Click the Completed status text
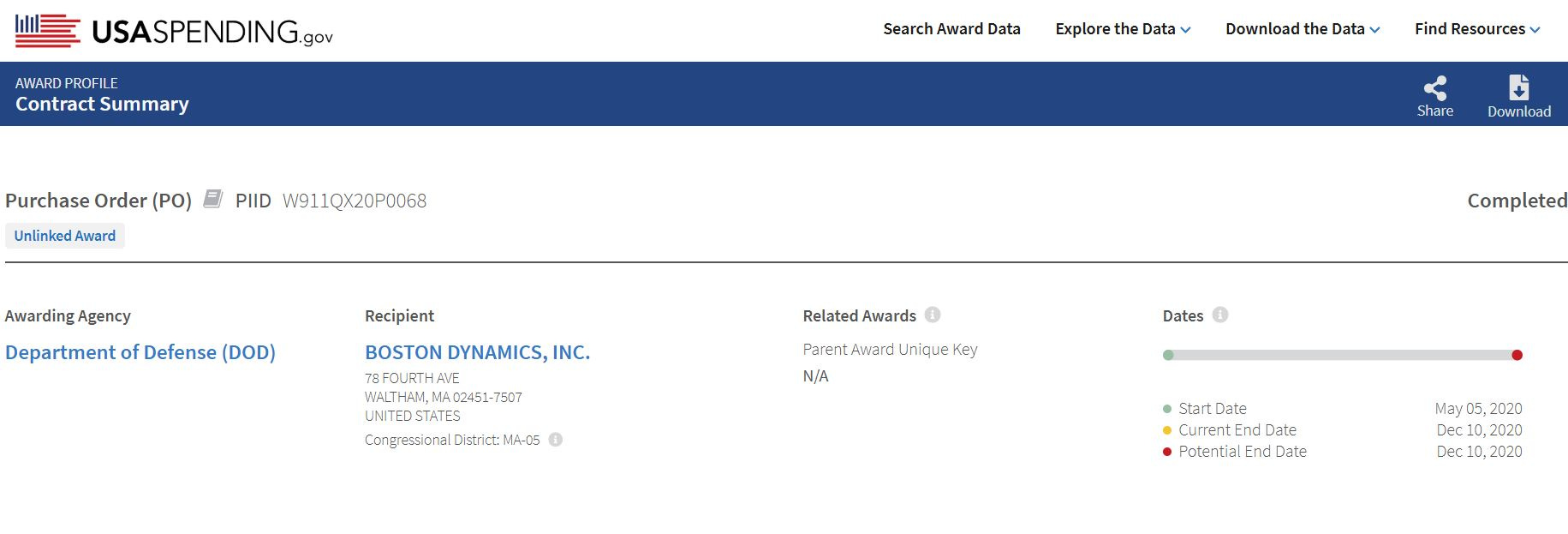 pos(1517,201)
